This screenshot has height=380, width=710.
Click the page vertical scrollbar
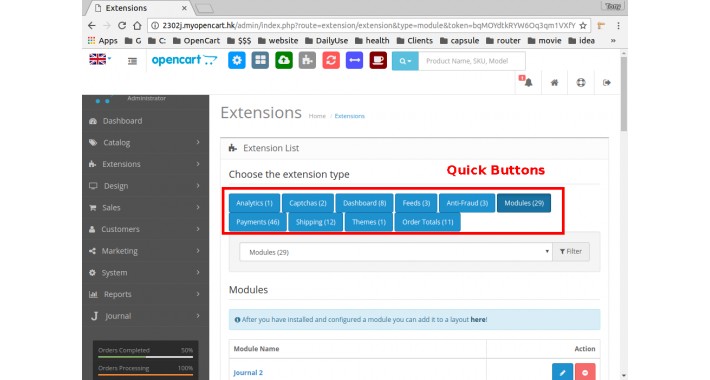pyautogui.click(x=624, y=94)
